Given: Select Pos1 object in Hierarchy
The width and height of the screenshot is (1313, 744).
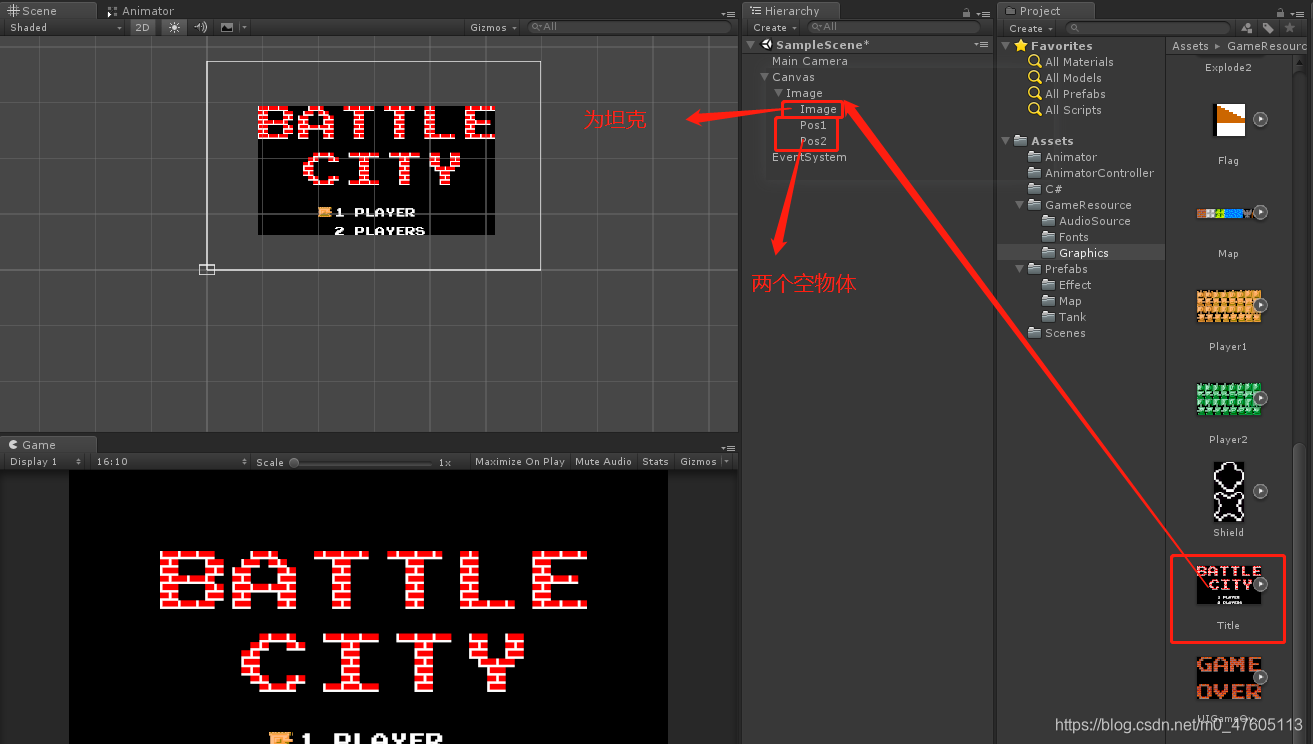Looking at the screenshot, I should [813, 125].
